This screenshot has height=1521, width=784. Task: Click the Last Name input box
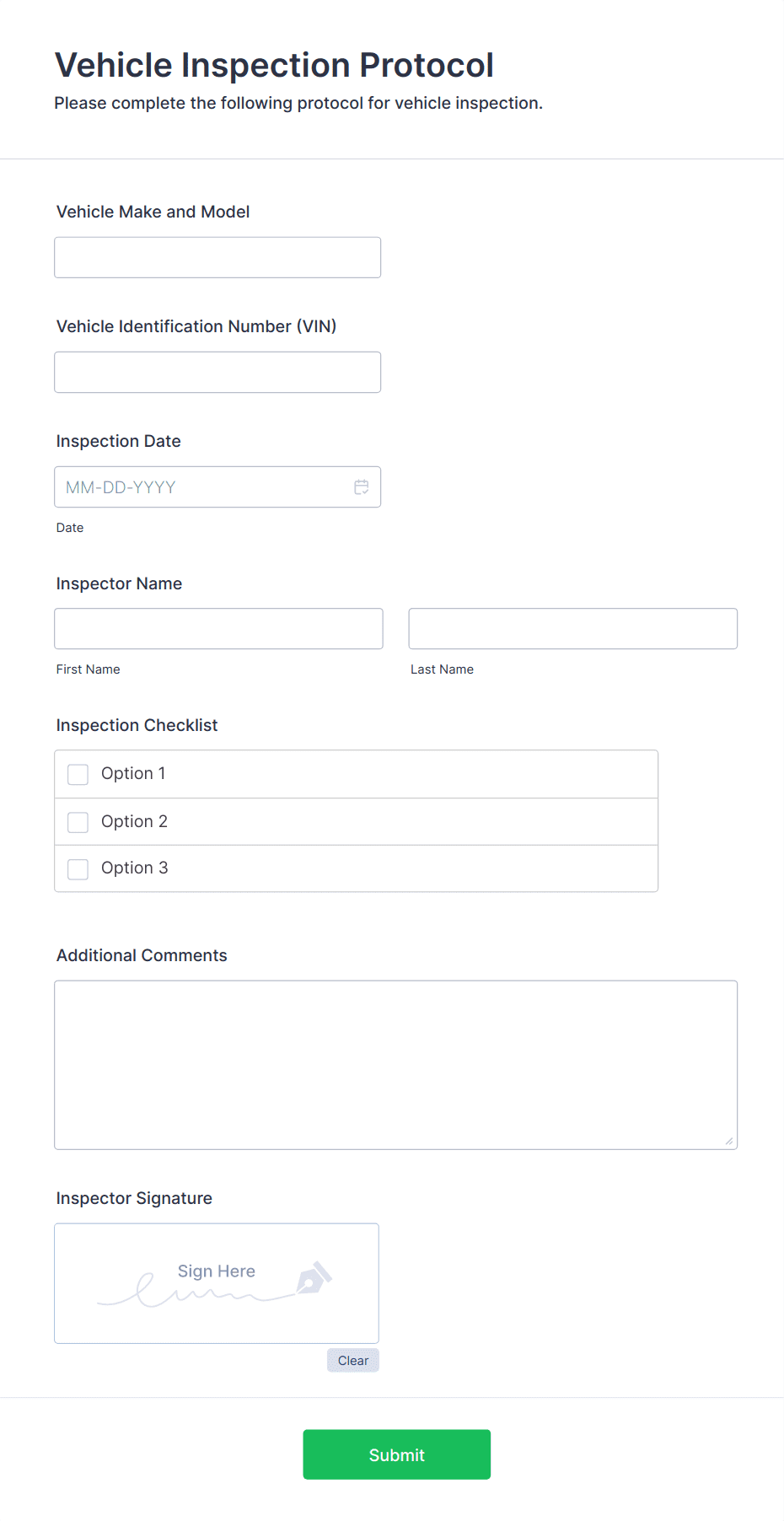(572, 628)
